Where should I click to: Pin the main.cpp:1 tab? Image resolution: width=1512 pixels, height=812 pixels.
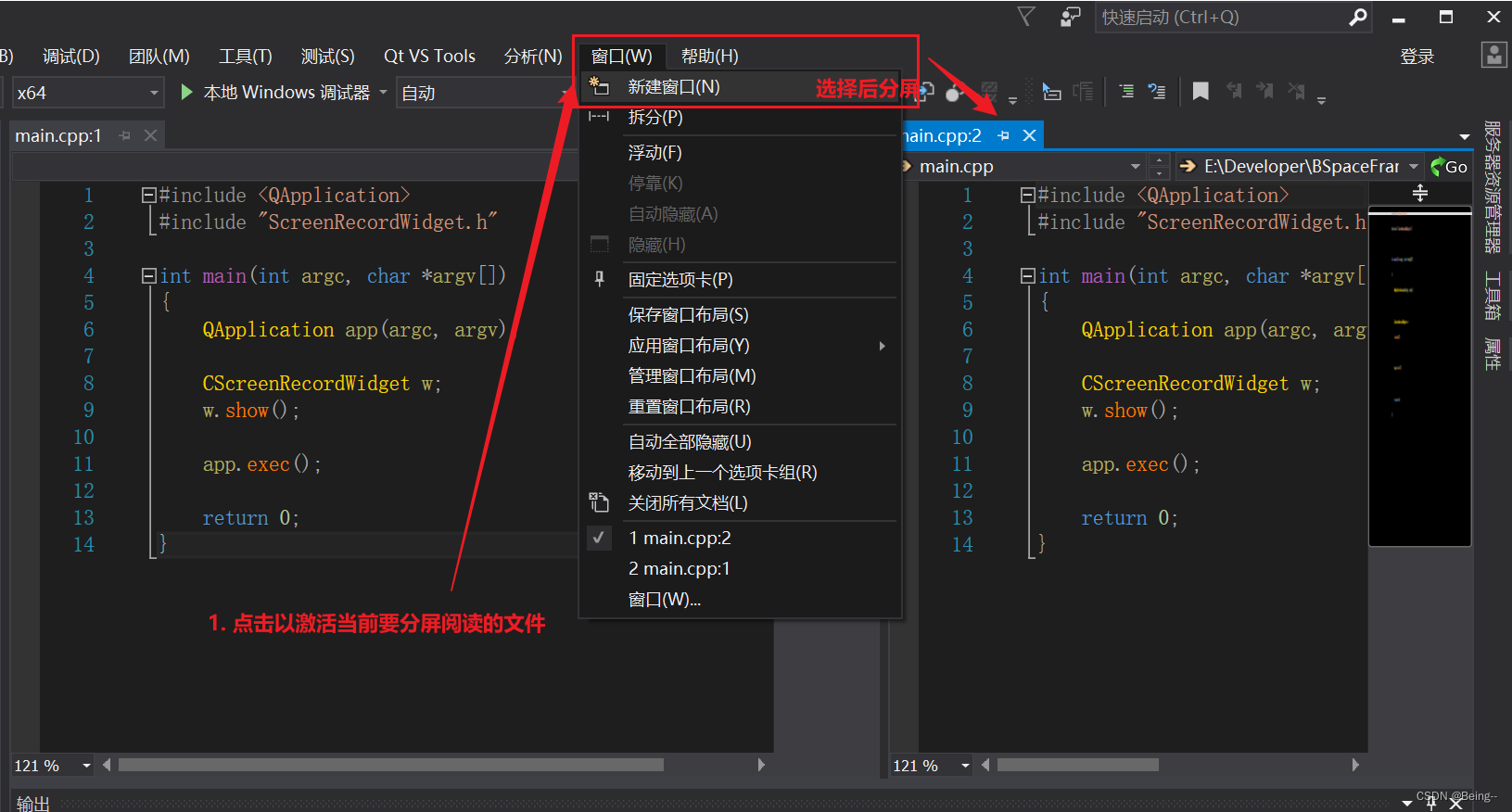tap(125, 135)
